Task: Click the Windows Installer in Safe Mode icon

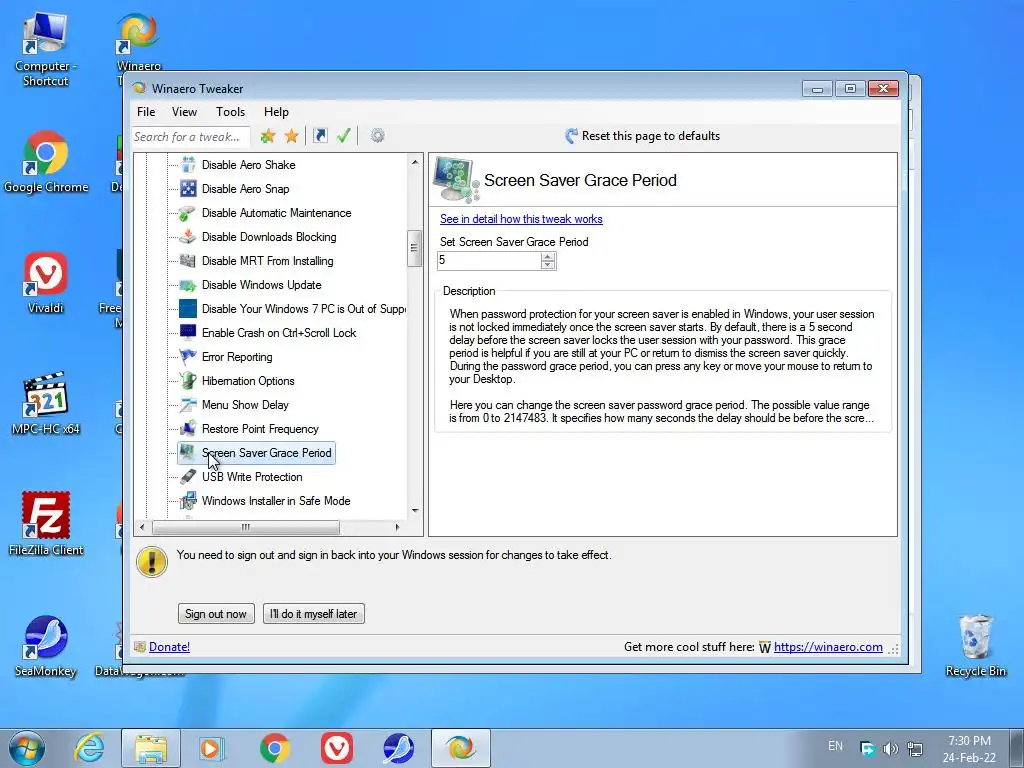Action: (x=188, y=501)
